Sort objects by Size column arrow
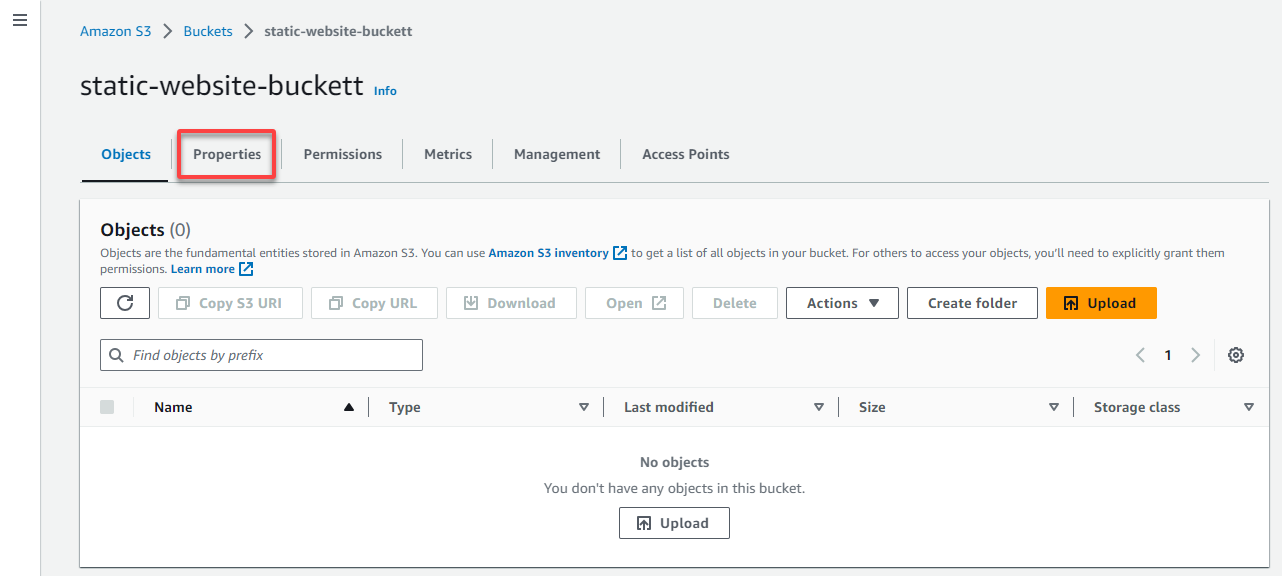1282x576 pixels. [x=1054, y=407]
